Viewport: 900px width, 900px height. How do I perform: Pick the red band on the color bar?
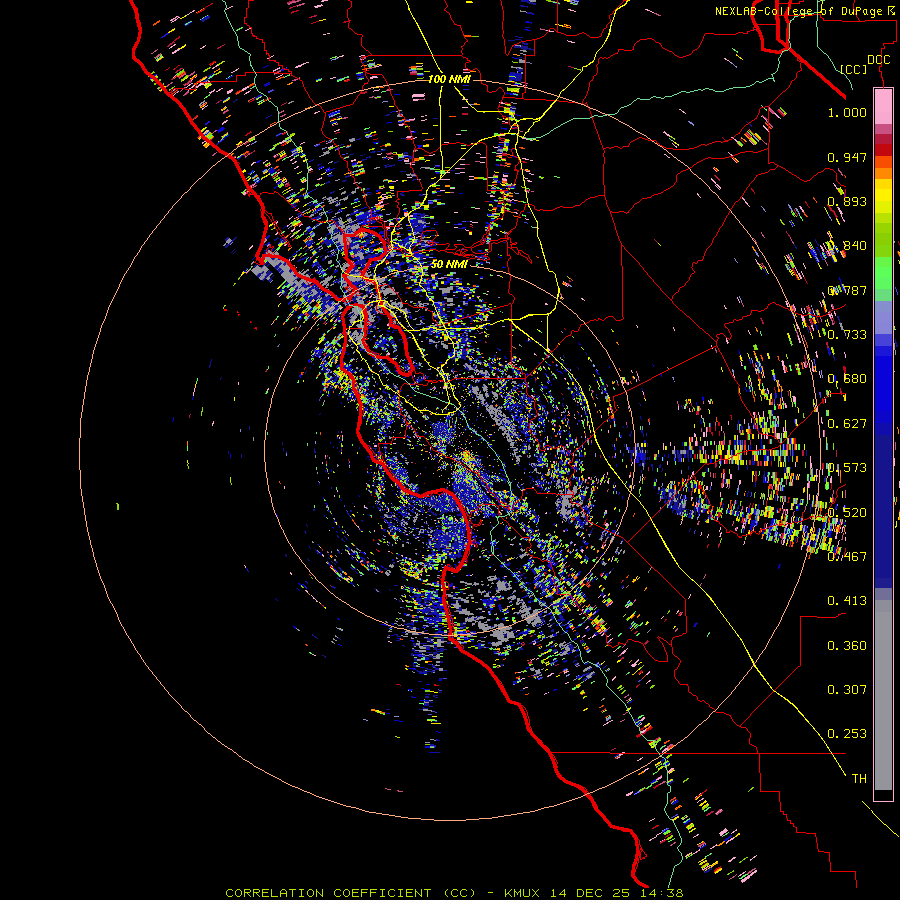click(883, 149)
